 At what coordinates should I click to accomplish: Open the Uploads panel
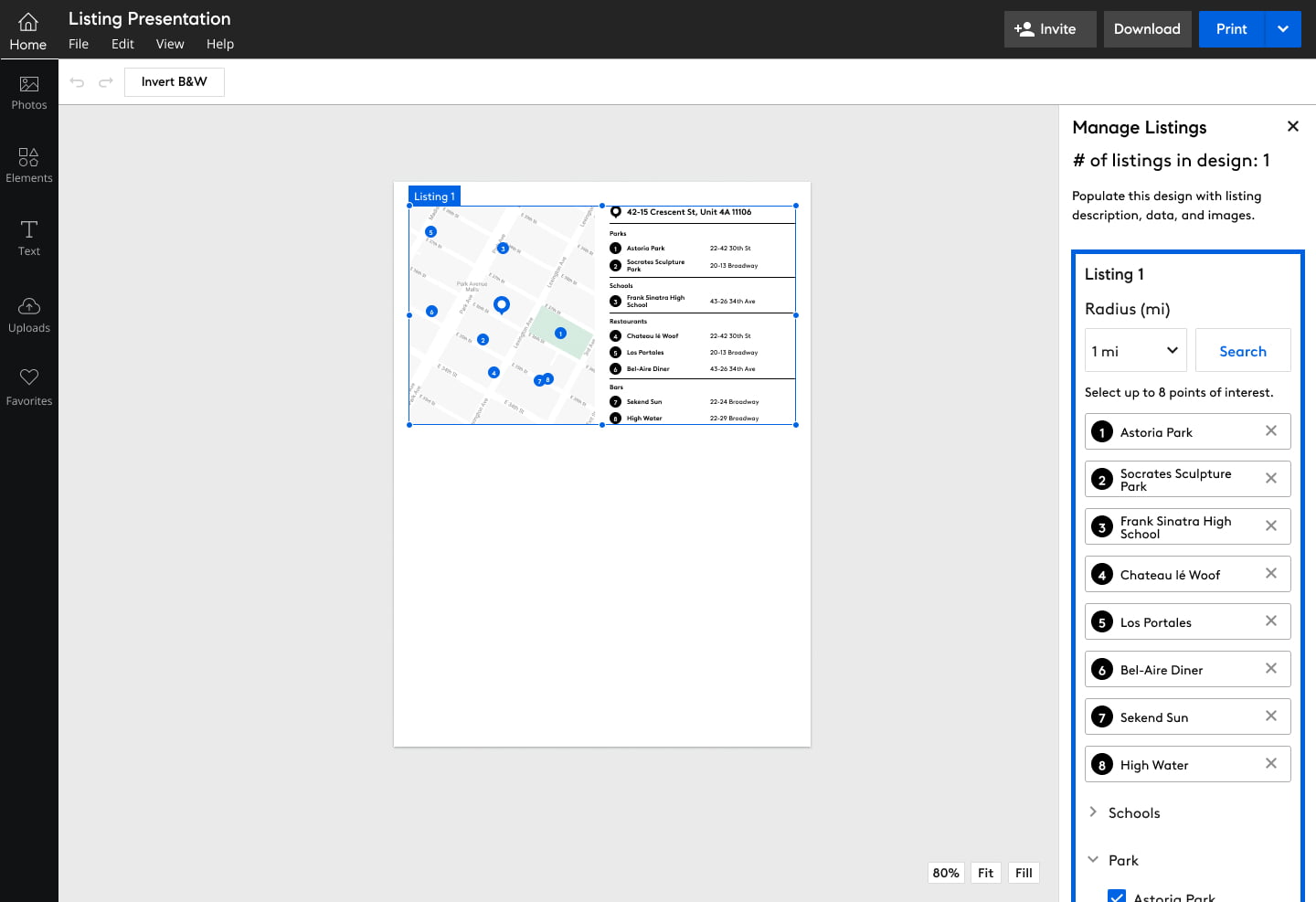(29, 314)
